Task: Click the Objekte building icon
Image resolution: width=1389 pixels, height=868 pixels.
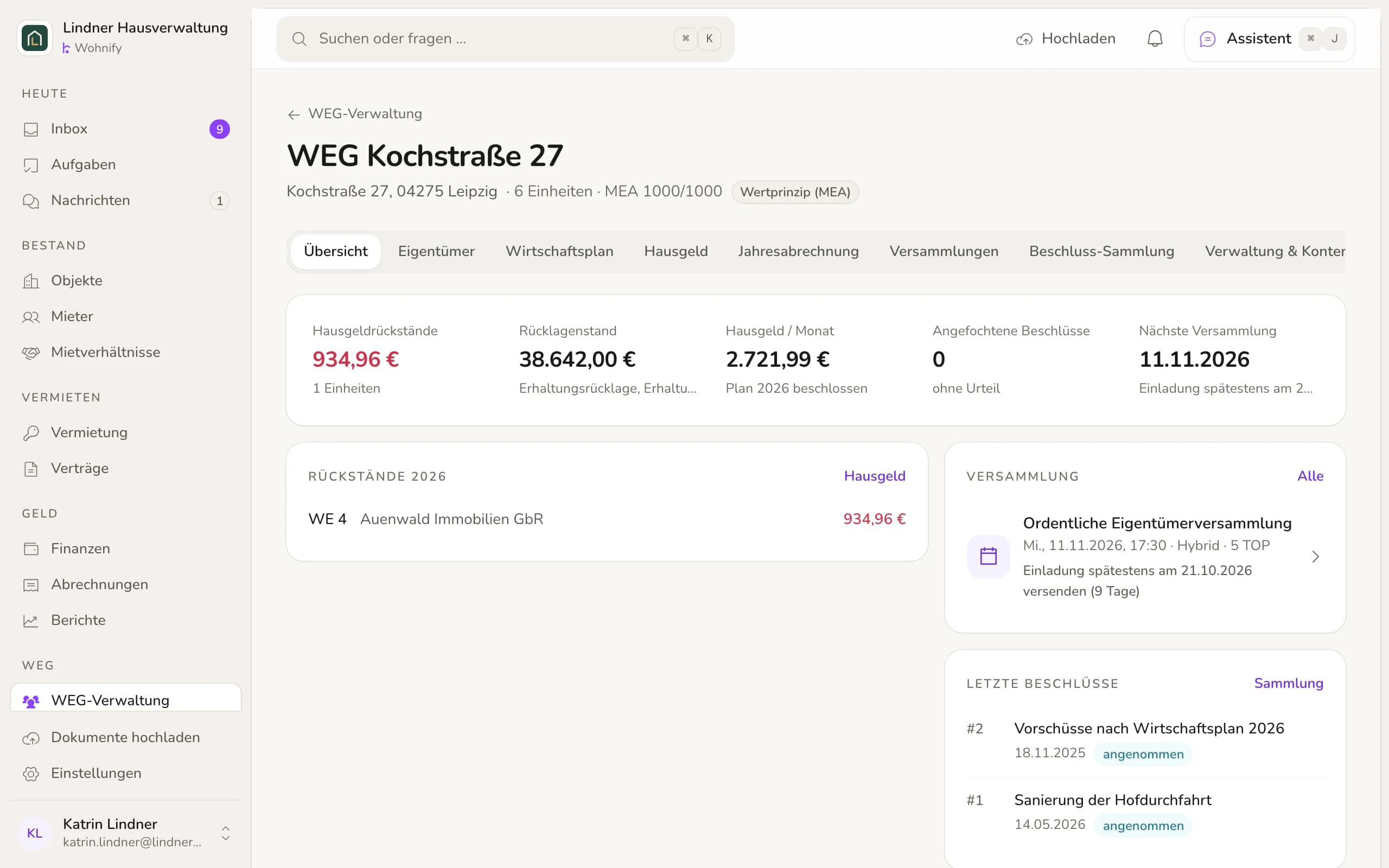Action: (31, 282)
